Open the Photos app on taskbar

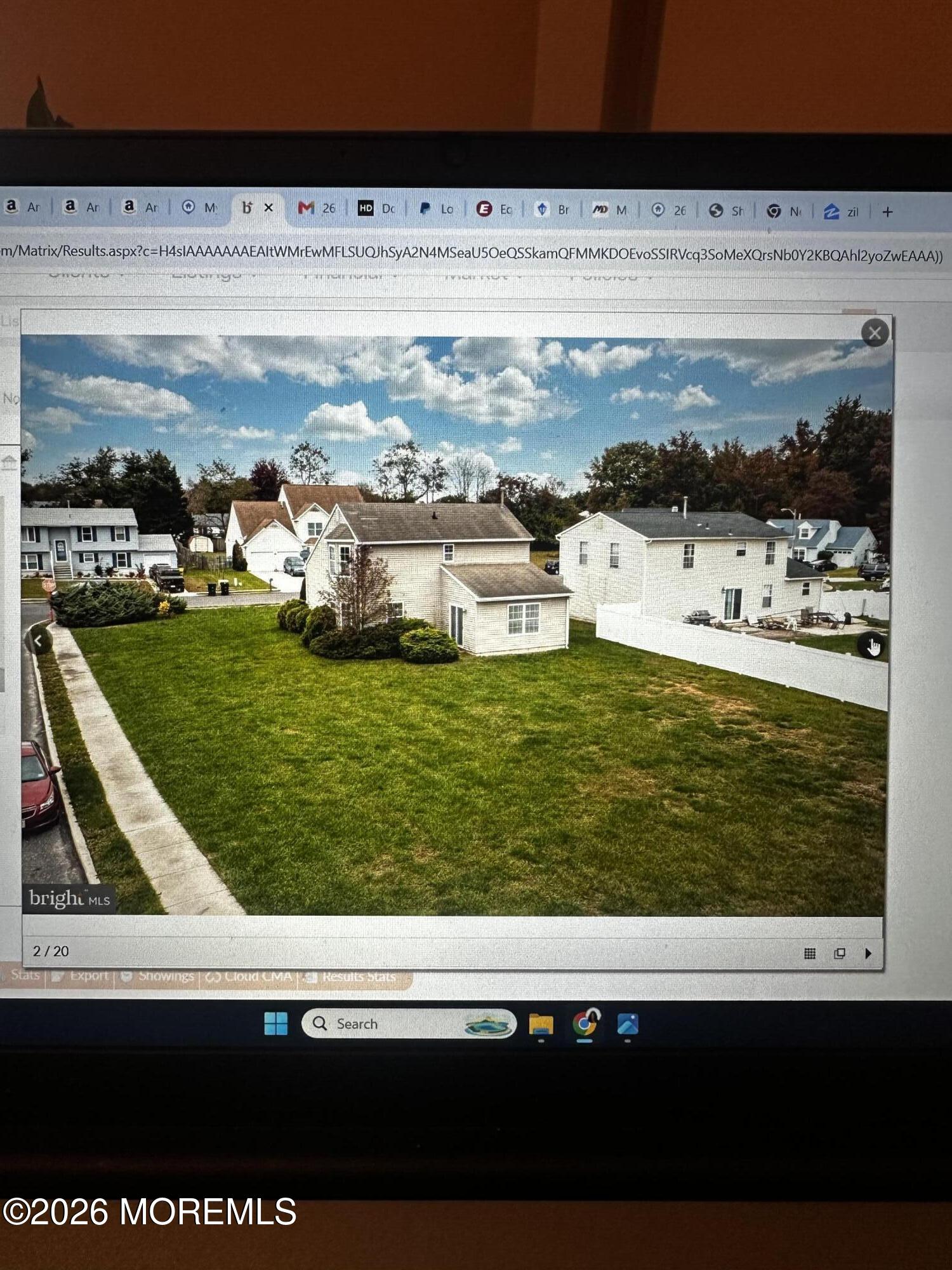coord(628,1024)
